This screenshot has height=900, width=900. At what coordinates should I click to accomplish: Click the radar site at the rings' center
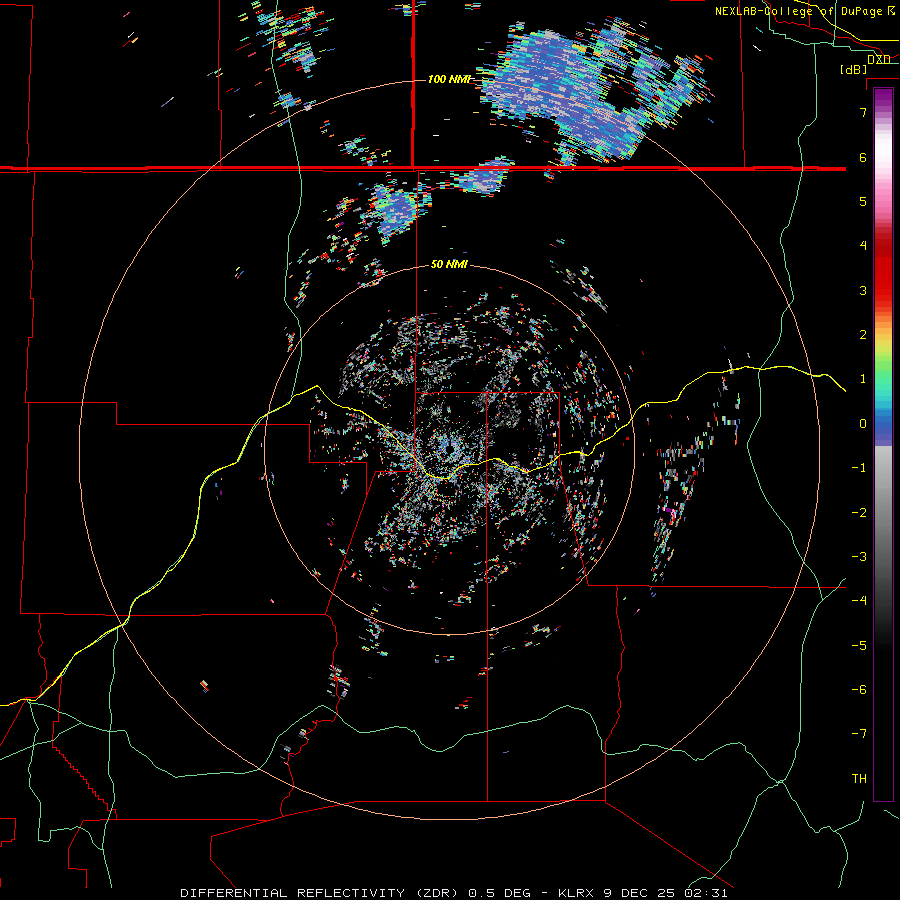click(x=449, y=449)
